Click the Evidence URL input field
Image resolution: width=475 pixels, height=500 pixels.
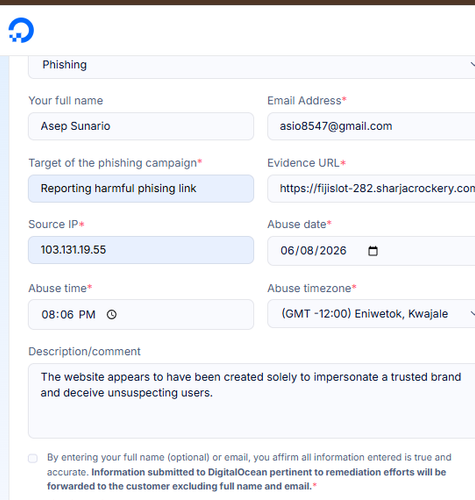tap(371, 189)
